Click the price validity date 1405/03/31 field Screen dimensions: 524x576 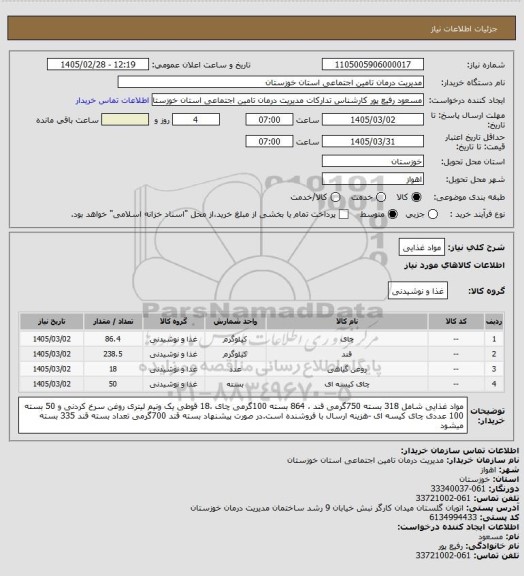click(x=373, y=141)
